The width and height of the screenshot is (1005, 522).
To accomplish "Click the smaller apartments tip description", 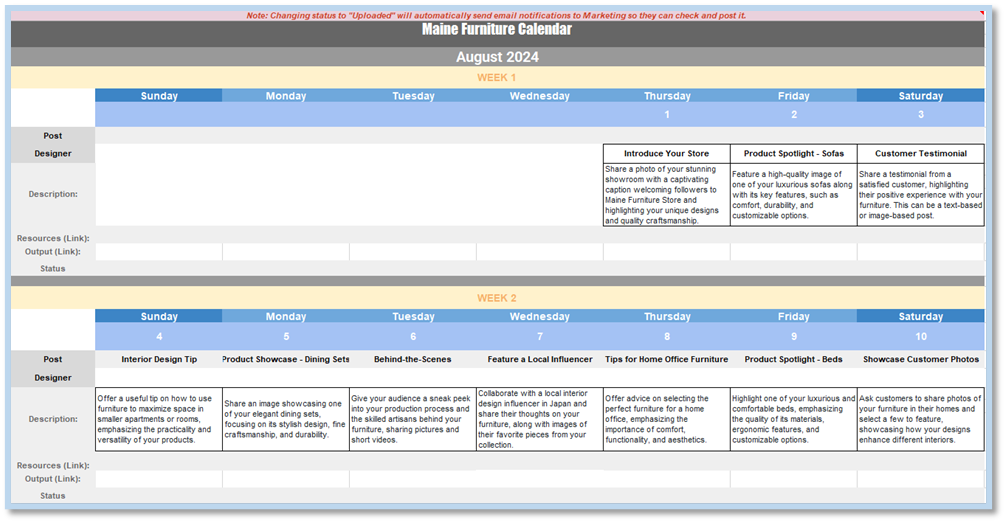I will (x=159, y=419).
